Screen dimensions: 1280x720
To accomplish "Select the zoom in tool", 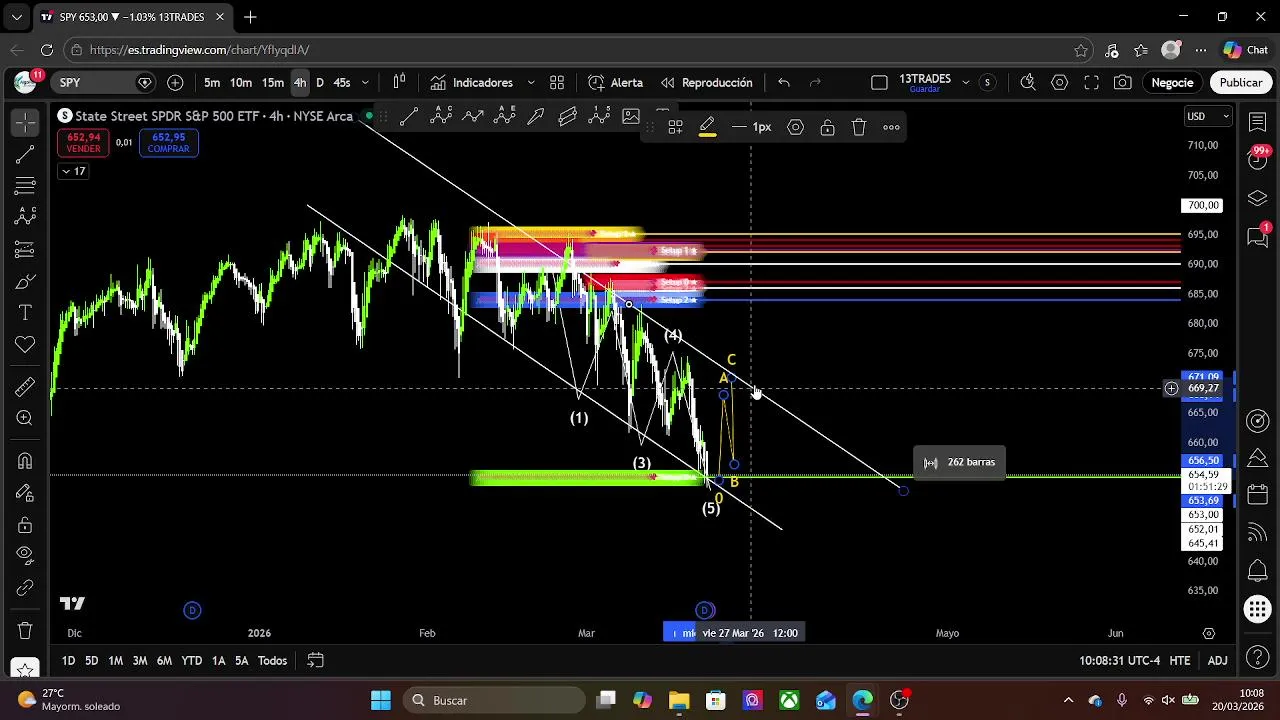I will pos(25,419).
